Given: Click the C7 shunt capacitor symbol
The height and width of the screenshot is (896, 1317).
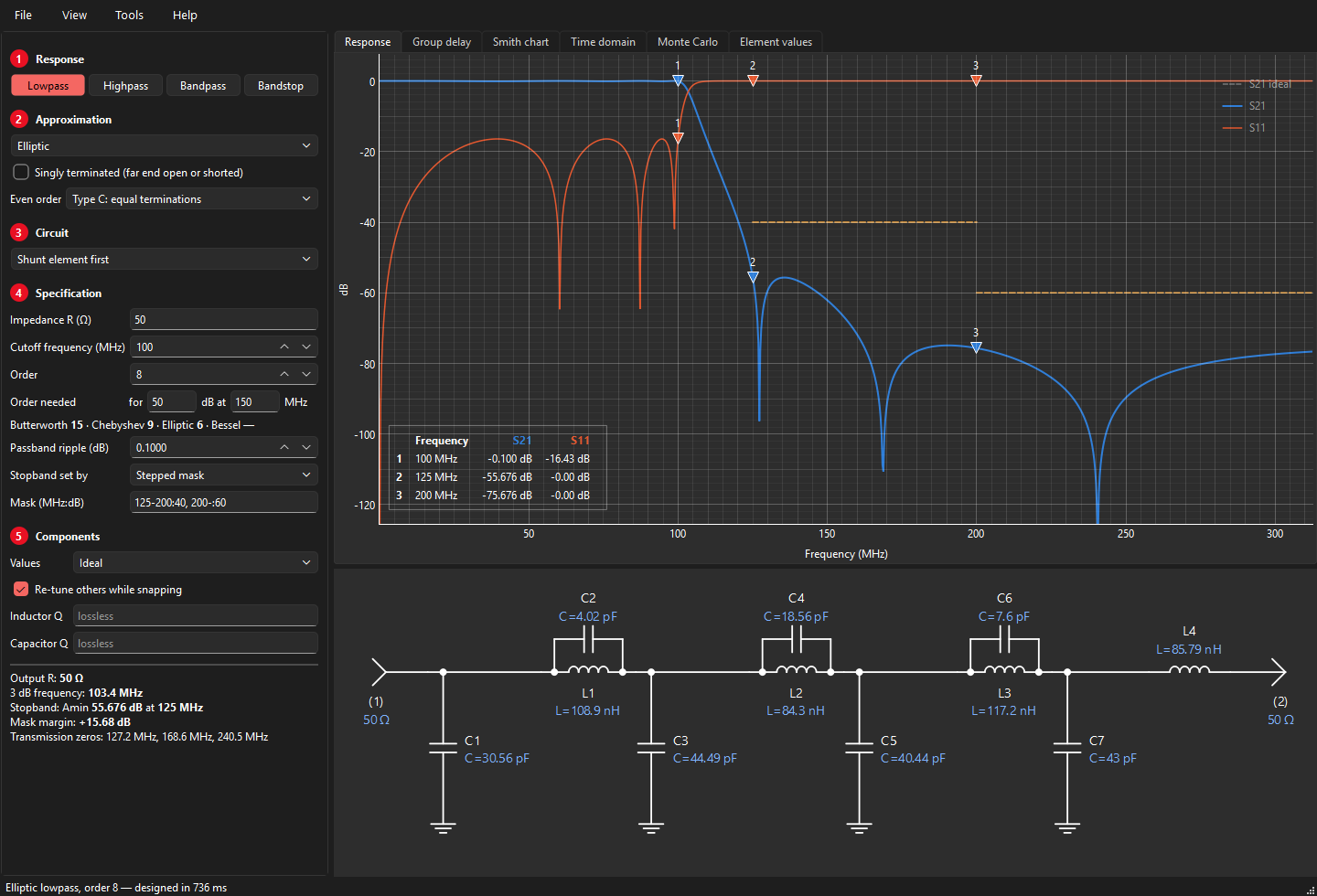Looking at the screenshot, I should (x=1067, y=749).
